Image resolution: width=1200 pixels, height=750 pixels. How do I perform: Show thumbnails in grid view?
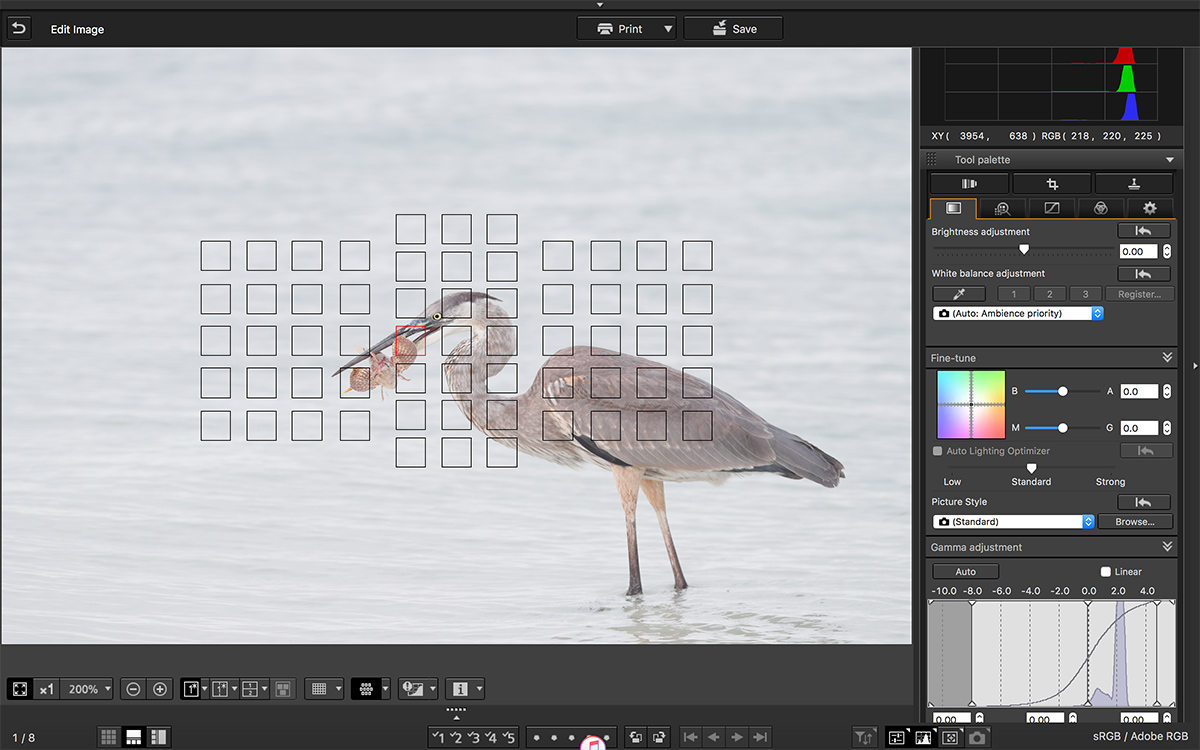(109, 737)
